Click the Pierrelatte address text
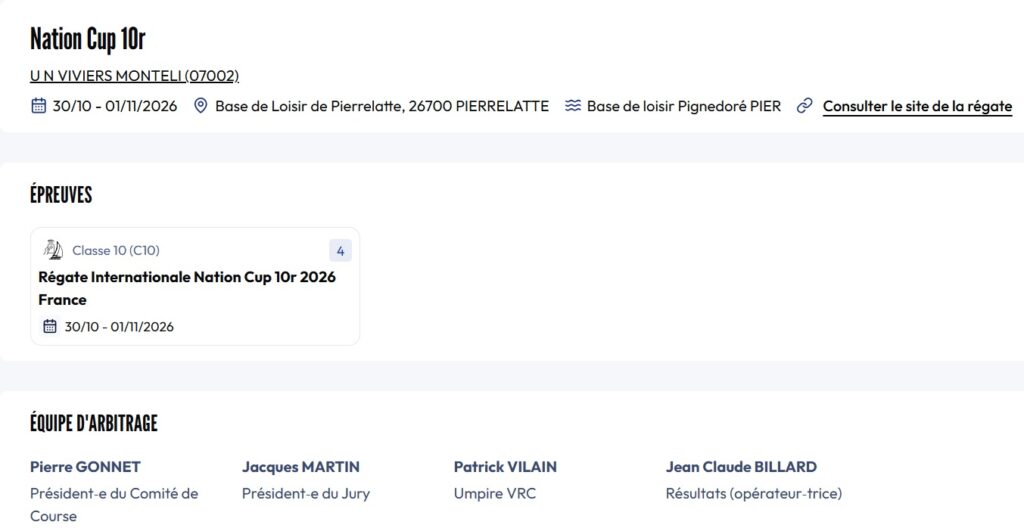This screenshot has width=1024, height=528. 382,106
